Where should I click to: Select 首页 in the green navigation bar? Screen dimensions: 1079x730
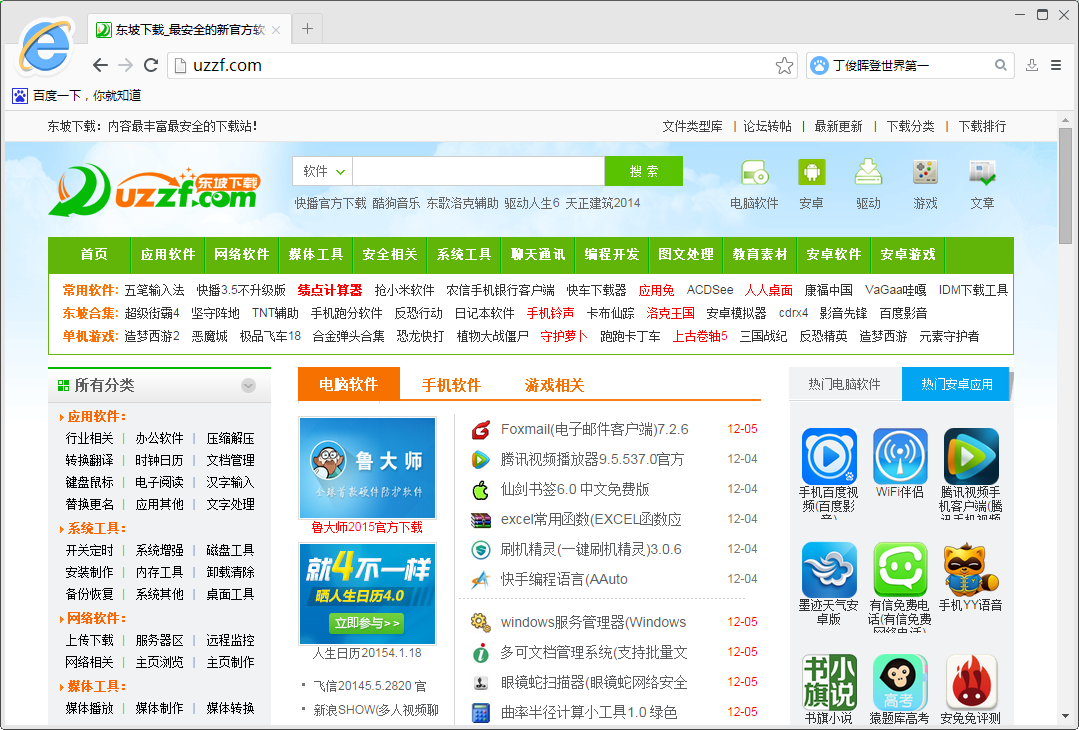click(x=94, y=255)
